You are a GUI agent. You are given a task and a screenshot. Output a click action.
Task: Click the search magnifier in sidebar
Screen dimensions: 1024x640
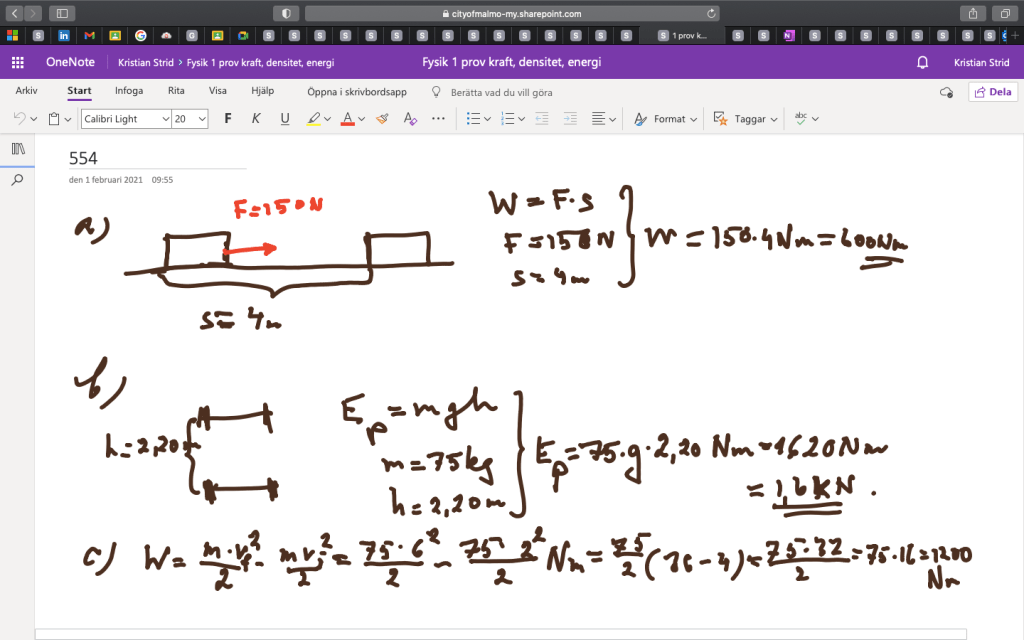[17, 180]
